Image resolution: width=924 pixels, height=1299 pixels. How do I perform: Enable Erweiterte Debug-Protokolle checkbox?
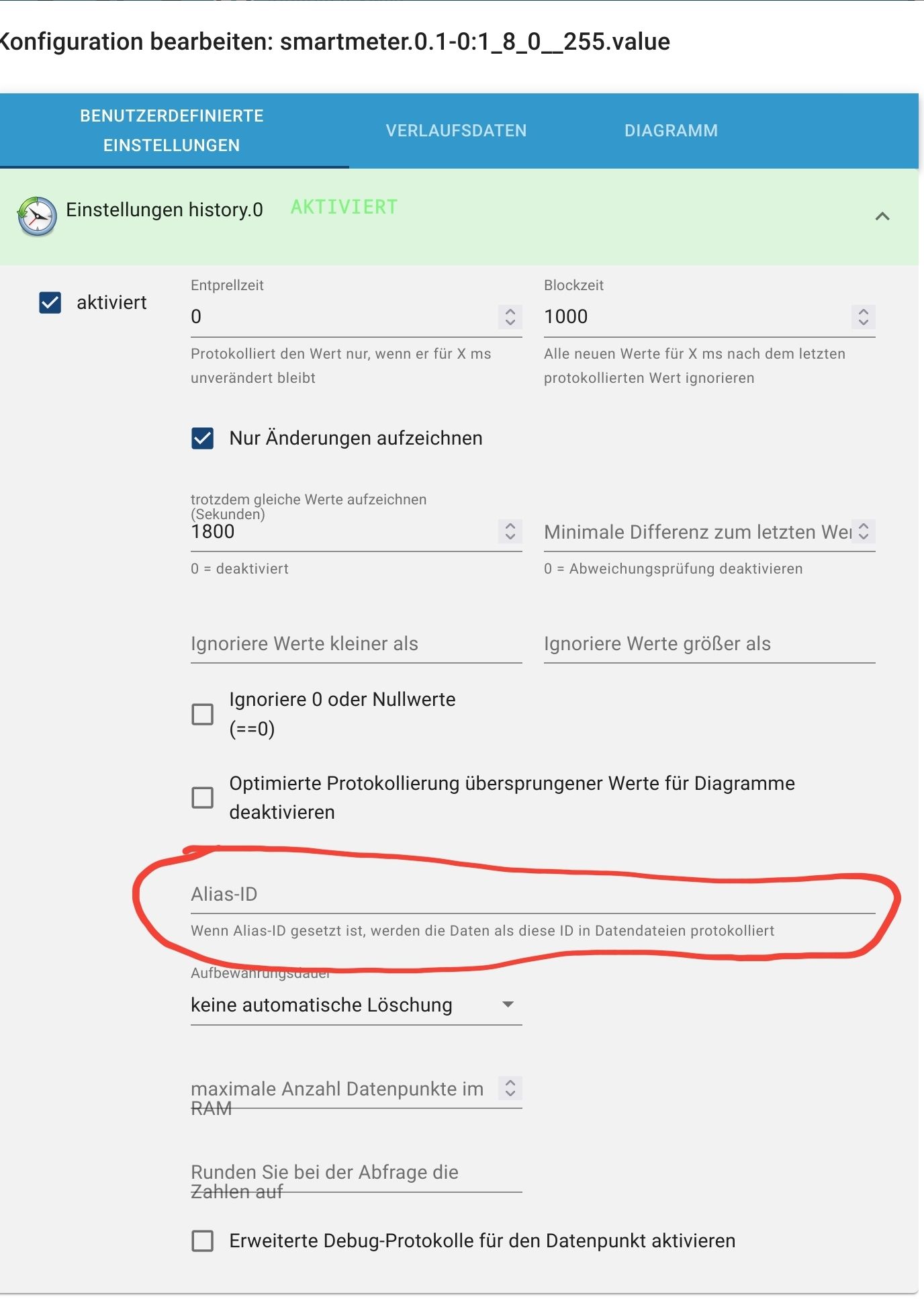point(203,1241)
